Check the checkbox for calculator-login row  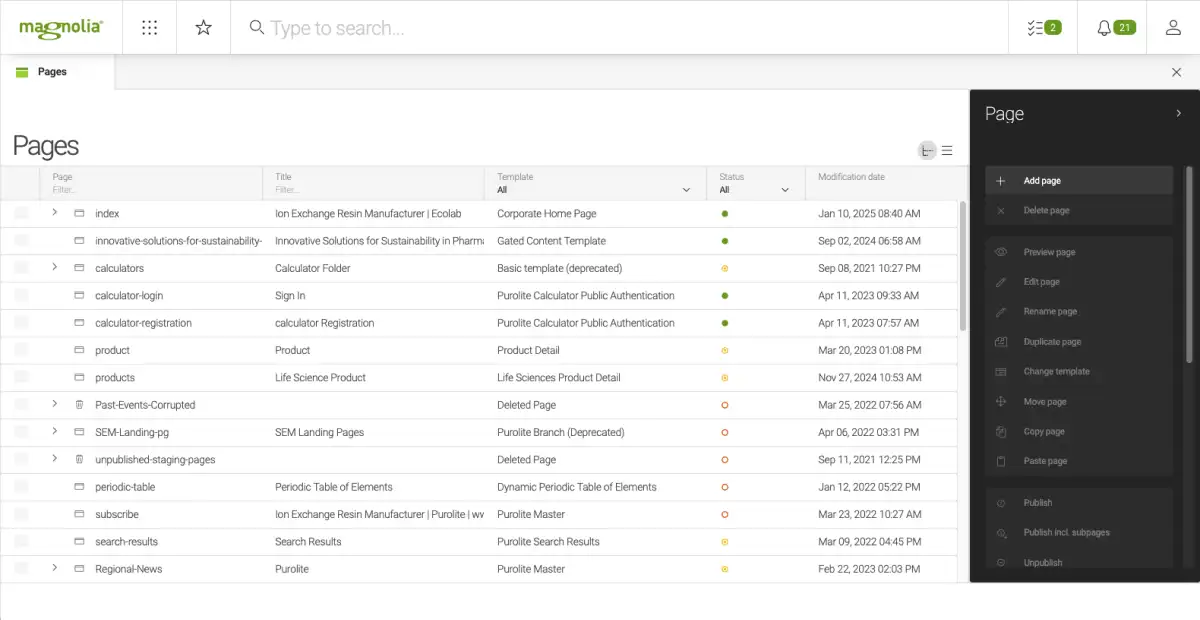click(x=21, y=296)
